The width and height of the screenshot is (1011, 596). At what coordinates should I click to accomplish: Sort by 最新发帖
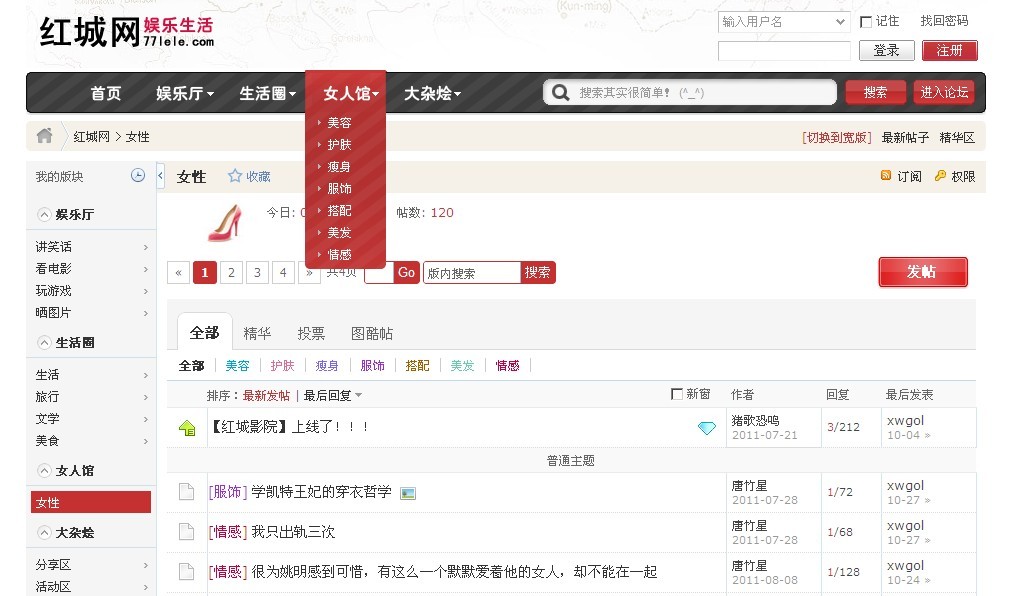(x=266, y=395)
